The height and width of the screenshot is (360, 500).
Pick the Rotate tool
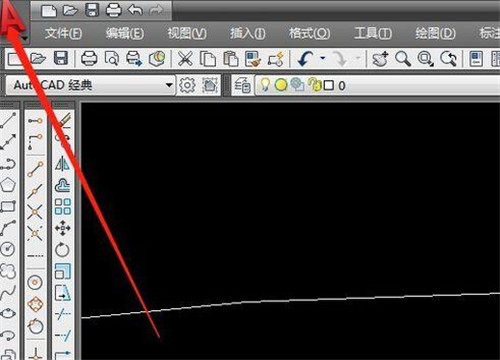[x=62, y=250]
